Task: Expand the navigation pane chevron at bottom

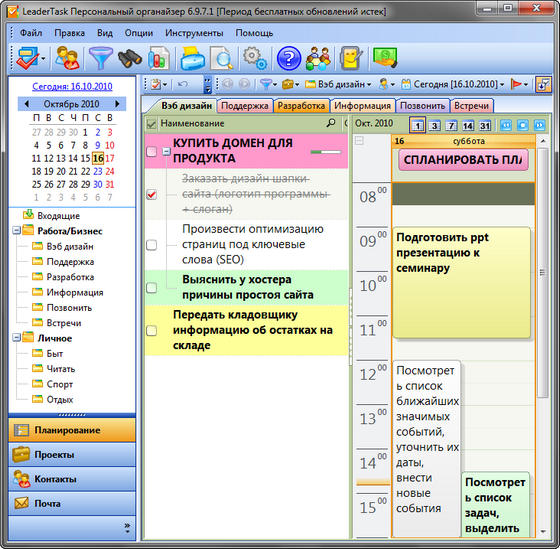Action: [128, 528]
